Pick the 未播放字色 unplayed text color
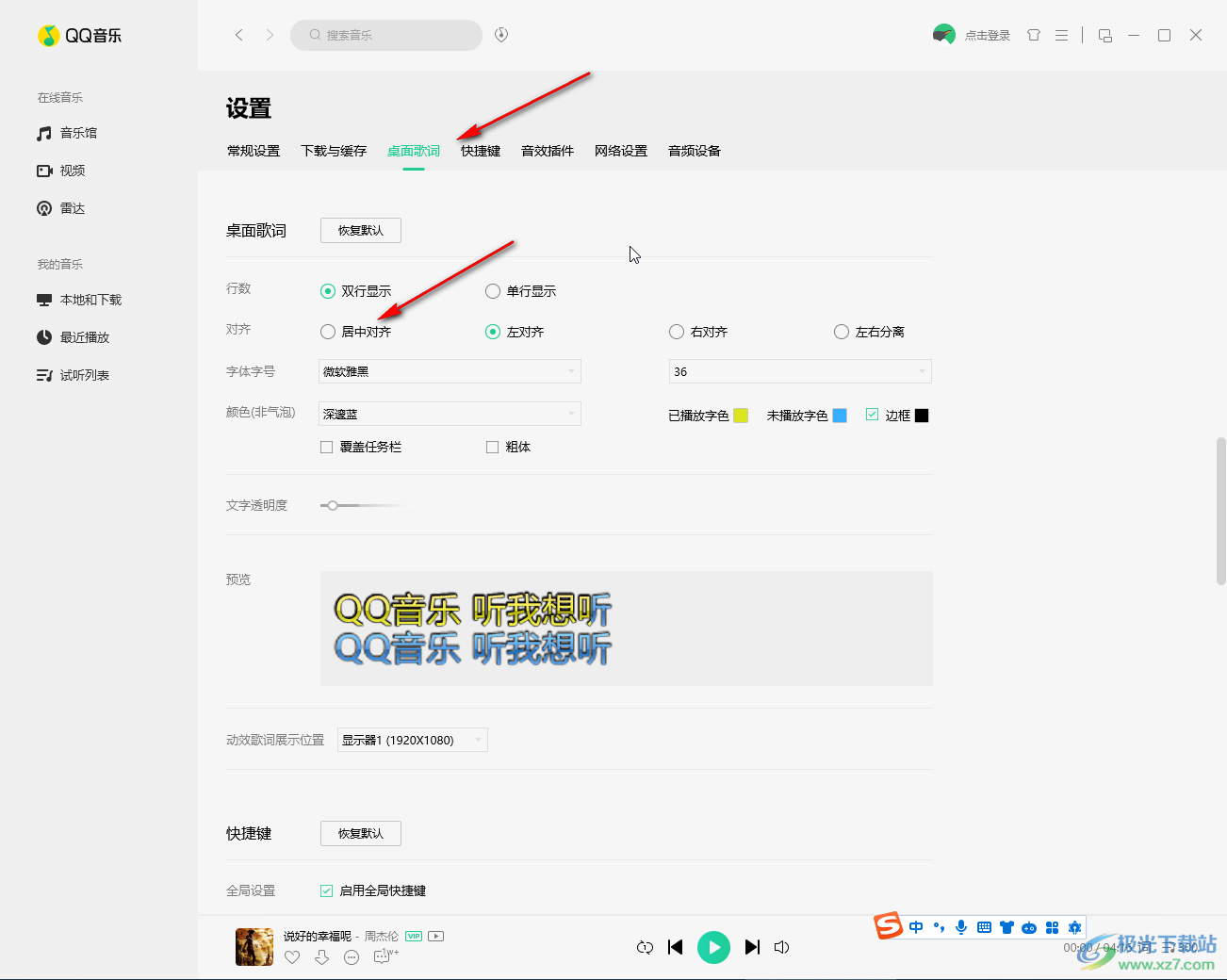 [840, 416]
